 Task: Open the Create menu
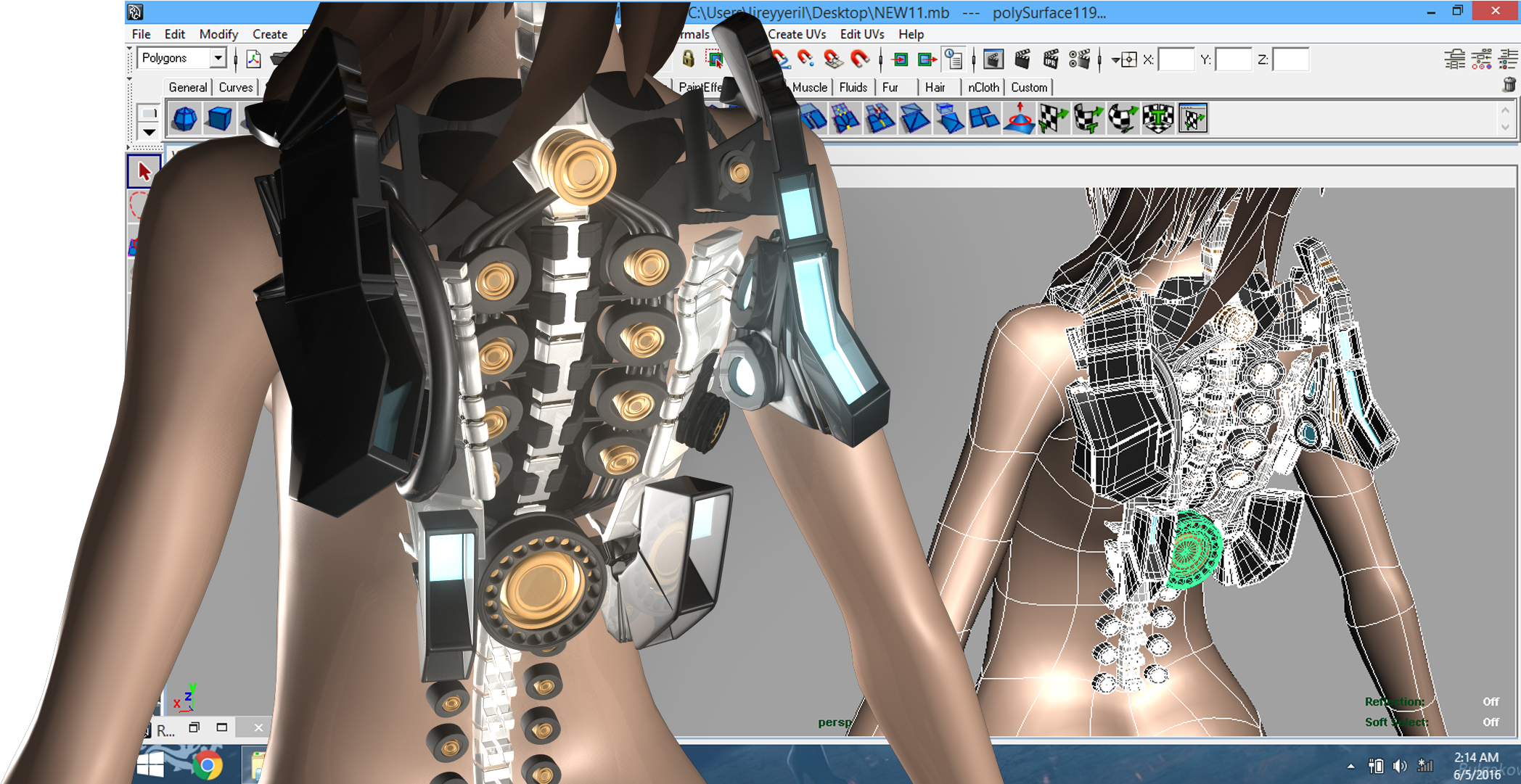(270, 34)
